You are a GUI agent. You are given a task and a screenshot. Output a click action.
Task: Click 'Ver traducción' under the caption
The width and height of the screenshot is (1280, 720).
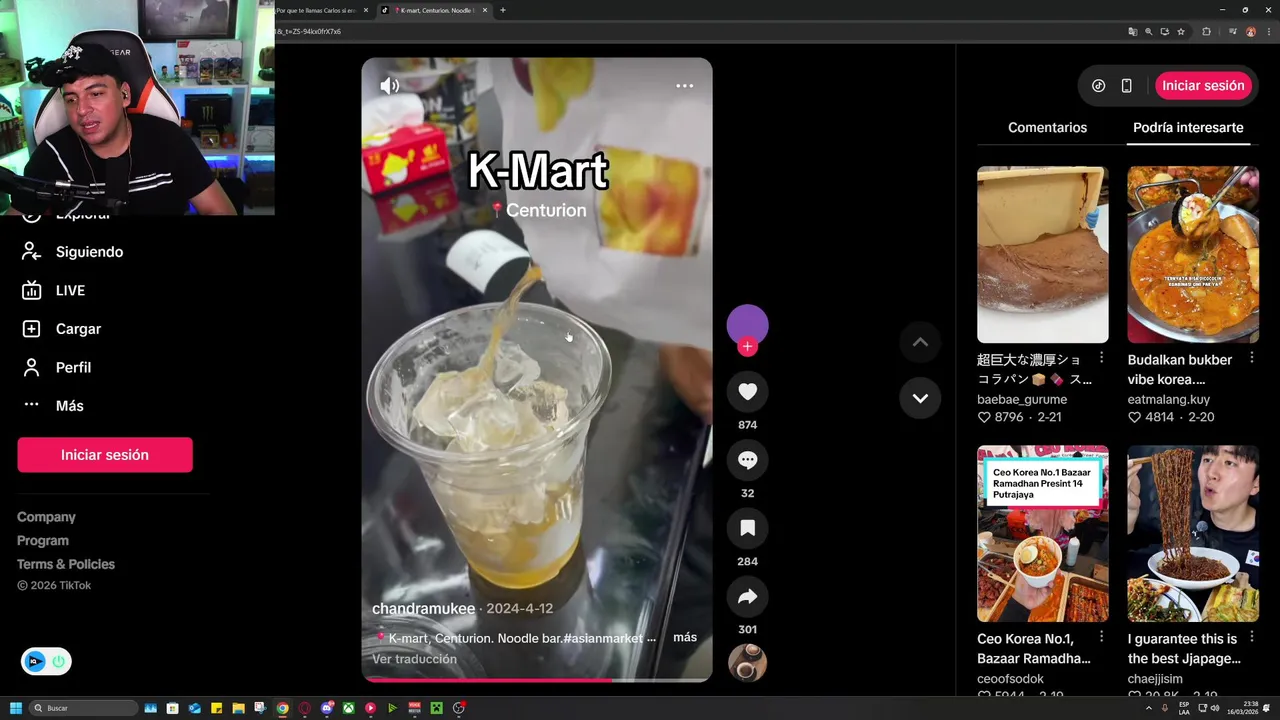pos(414,659)
